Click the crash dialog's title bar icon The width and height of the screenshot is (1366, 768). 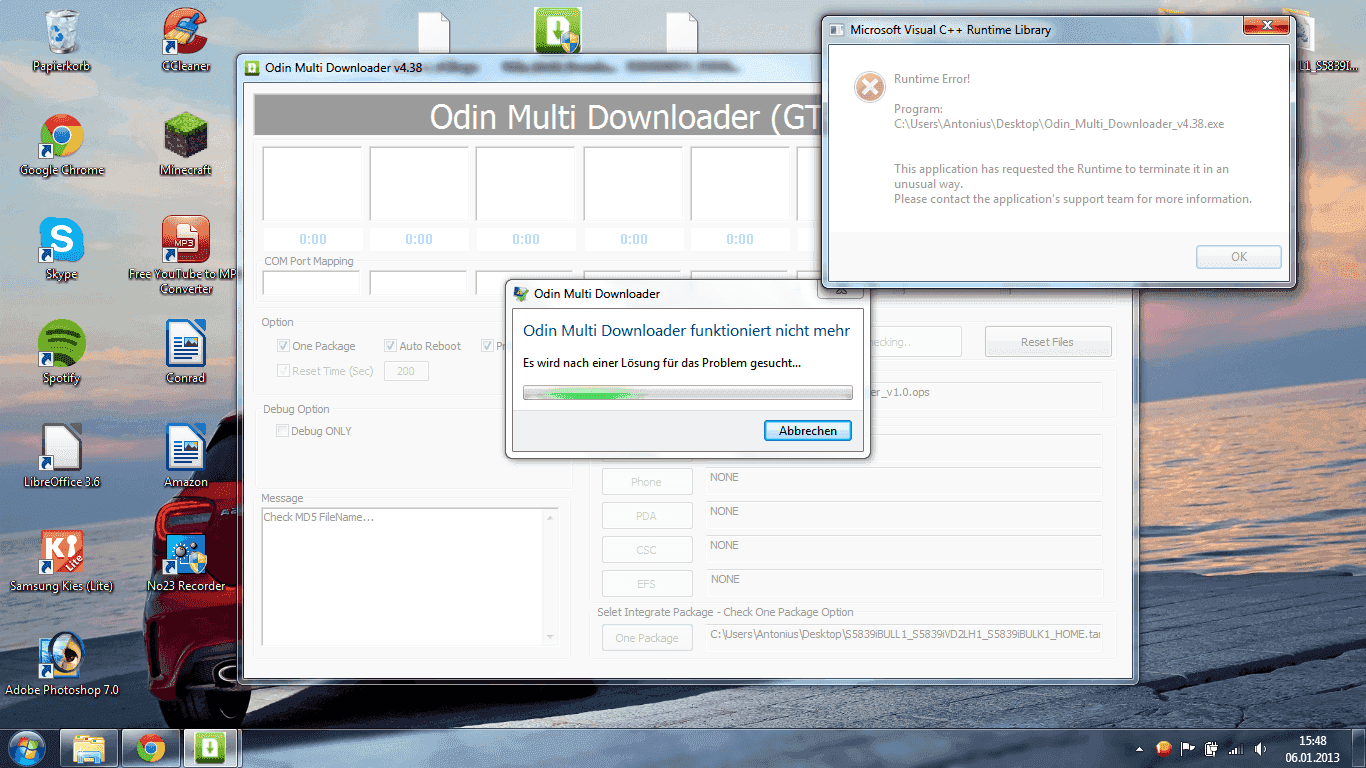[520, 294]
